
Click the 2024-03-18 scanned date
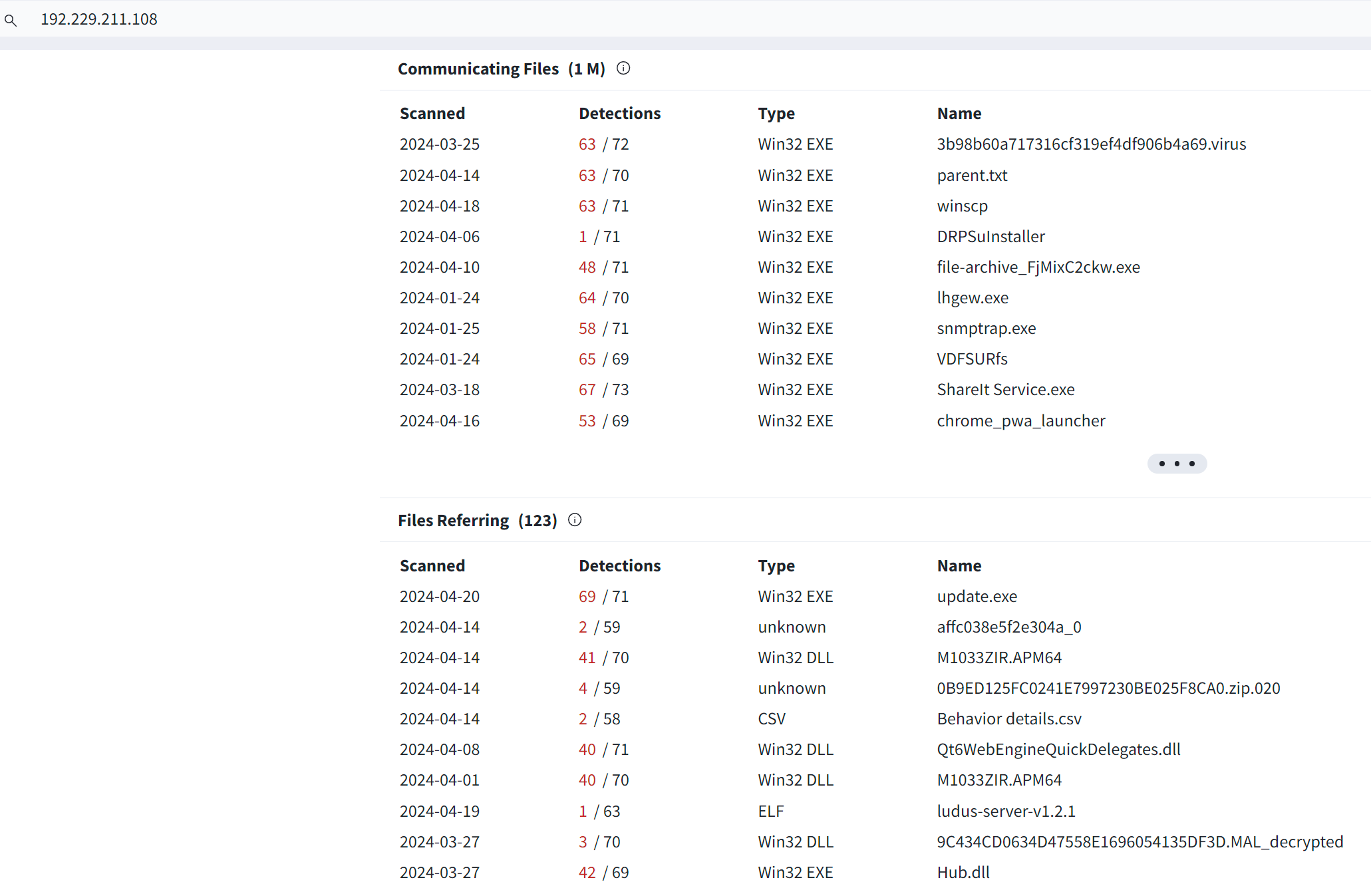tap(439, 390)
